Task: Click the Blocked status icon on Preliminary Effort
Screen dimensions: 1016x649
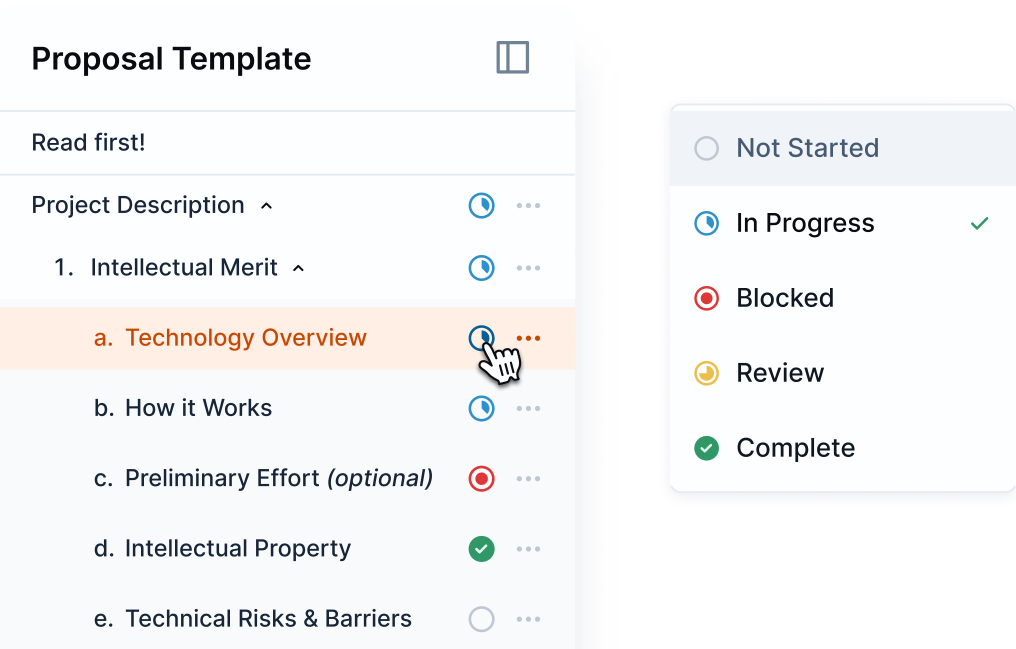Action: (x=481, y=478)
